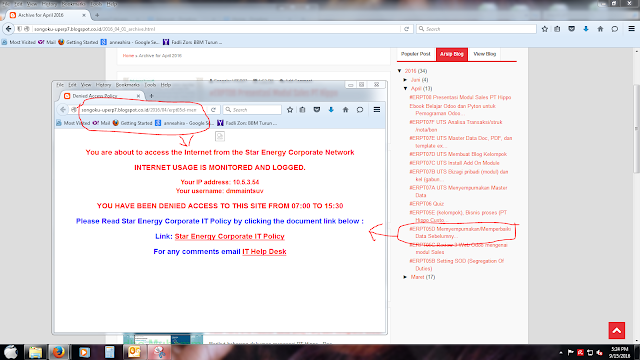The image size is (640, 360).
Task: Show hidden tray icons arrow
Action: [561, 353]
